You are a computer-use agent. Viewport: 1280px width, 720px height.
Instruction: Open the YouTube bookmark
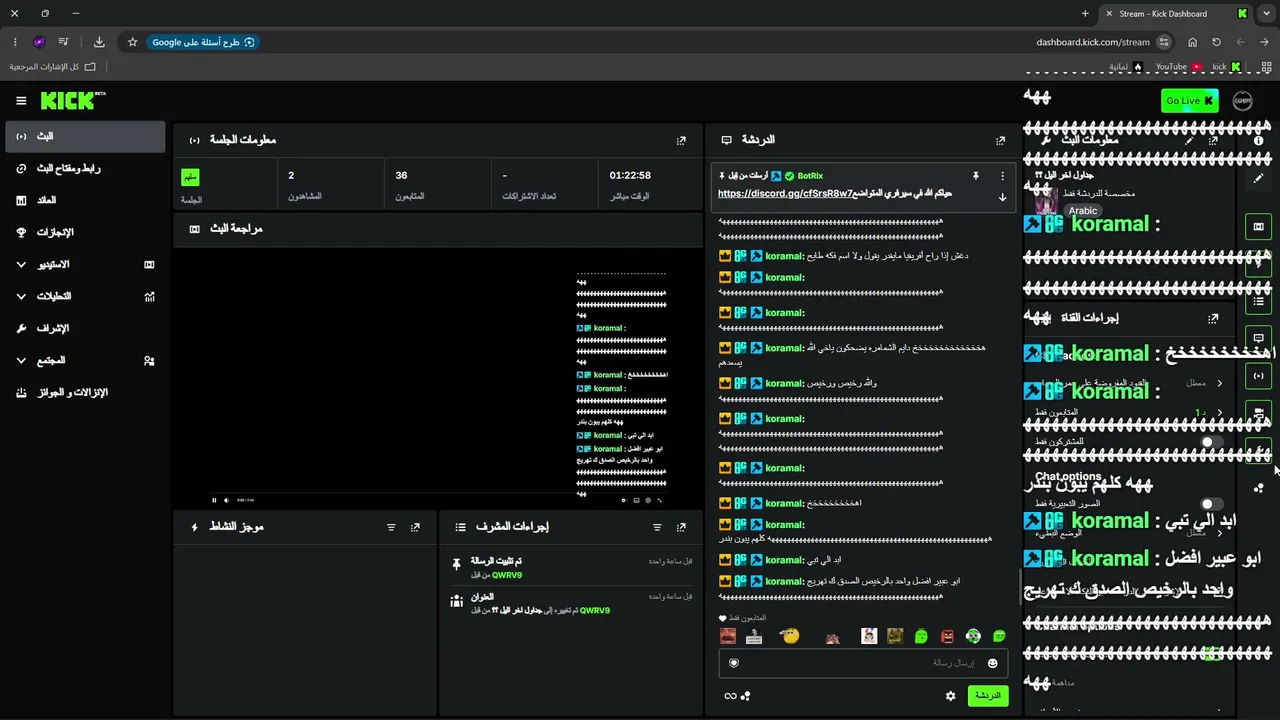1178,67
